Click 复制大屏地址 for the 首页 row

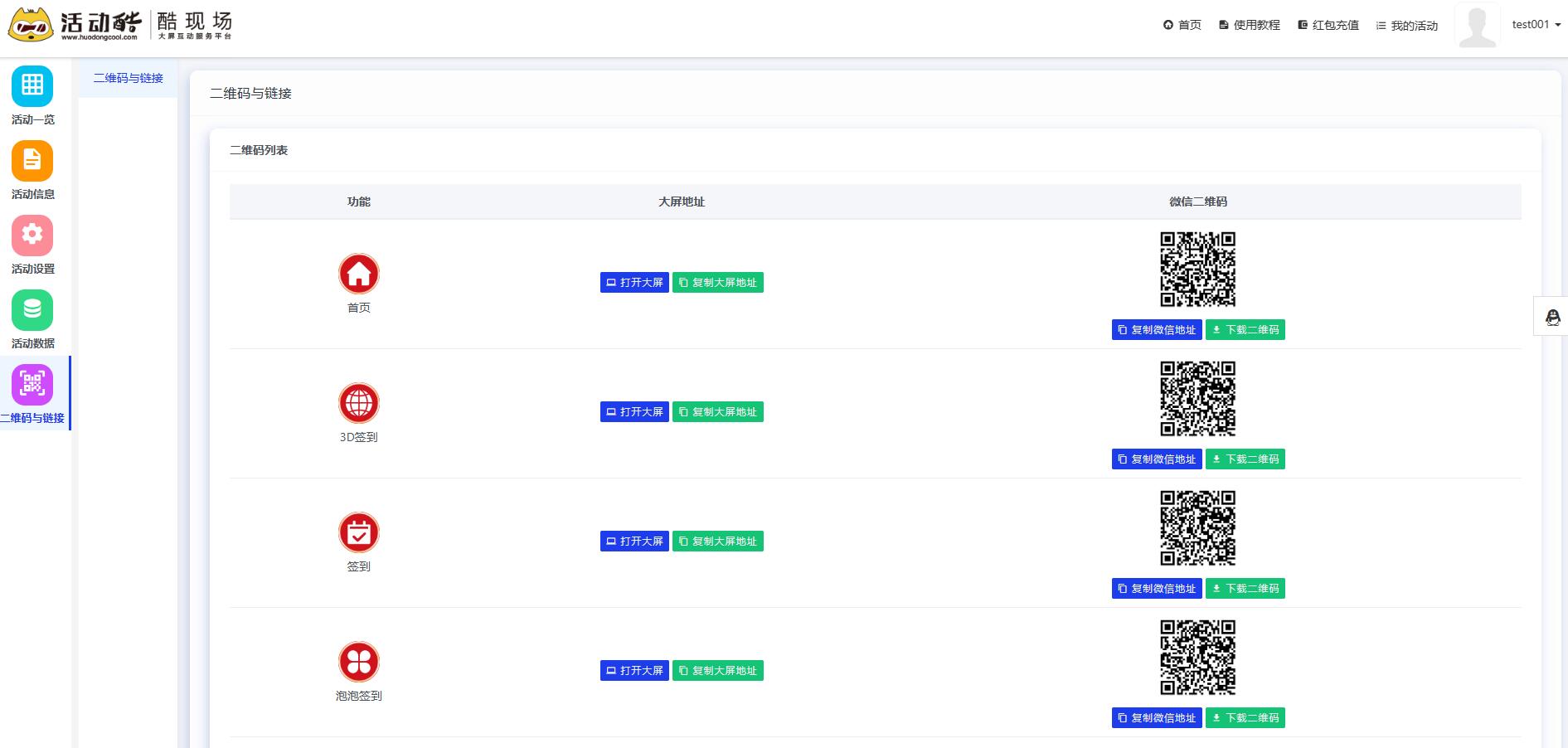(x=718, y=283)
